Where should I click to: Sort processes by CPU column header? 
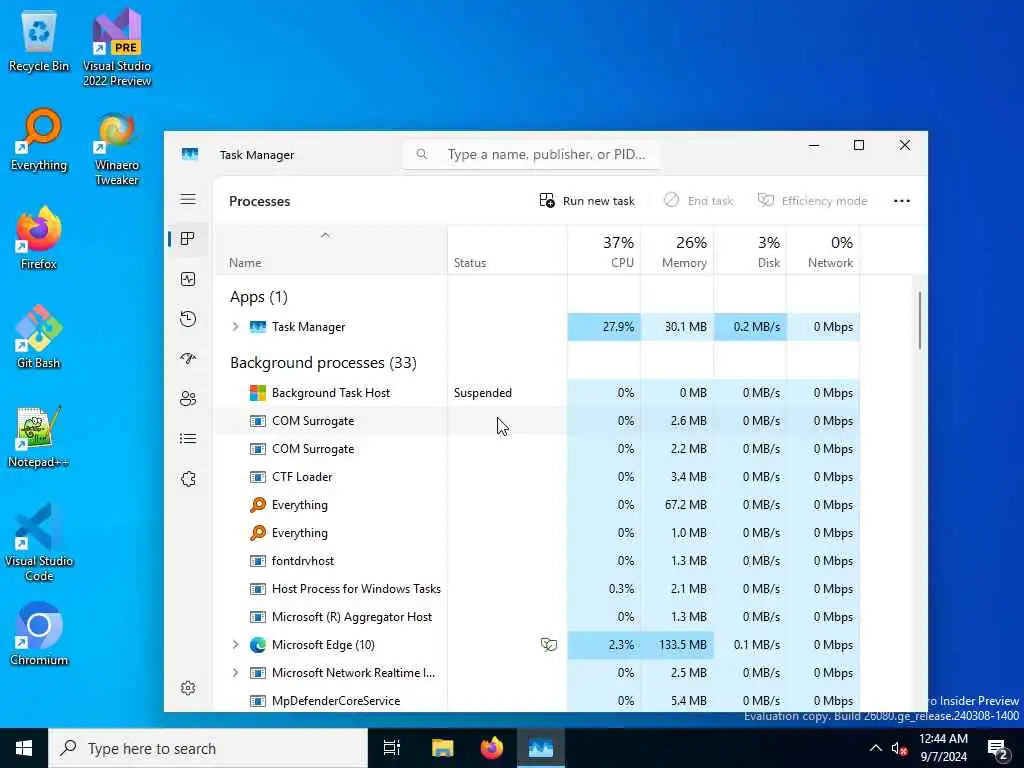click(605, 251)
